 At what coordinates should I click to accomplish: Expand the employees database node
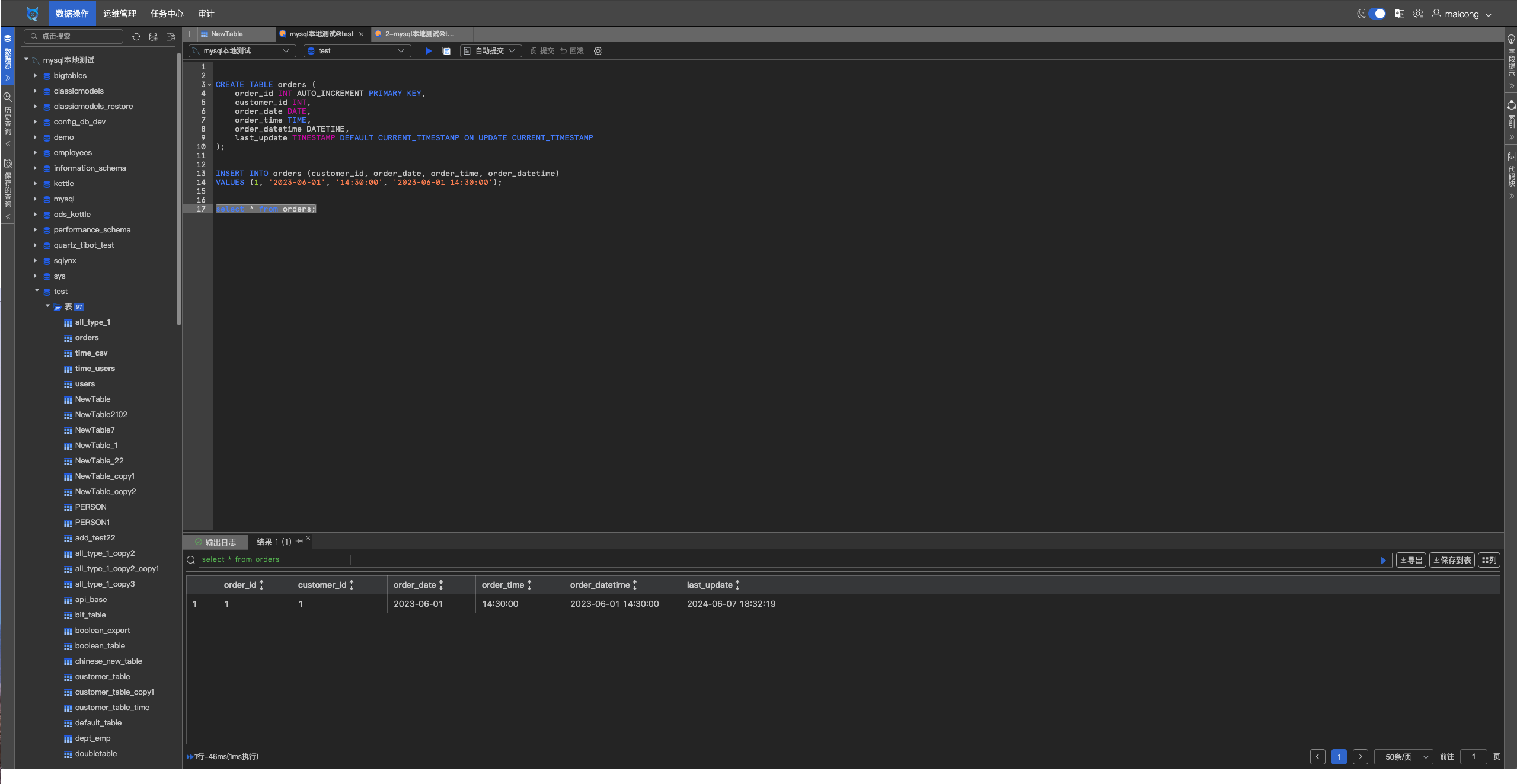(36, 153)
